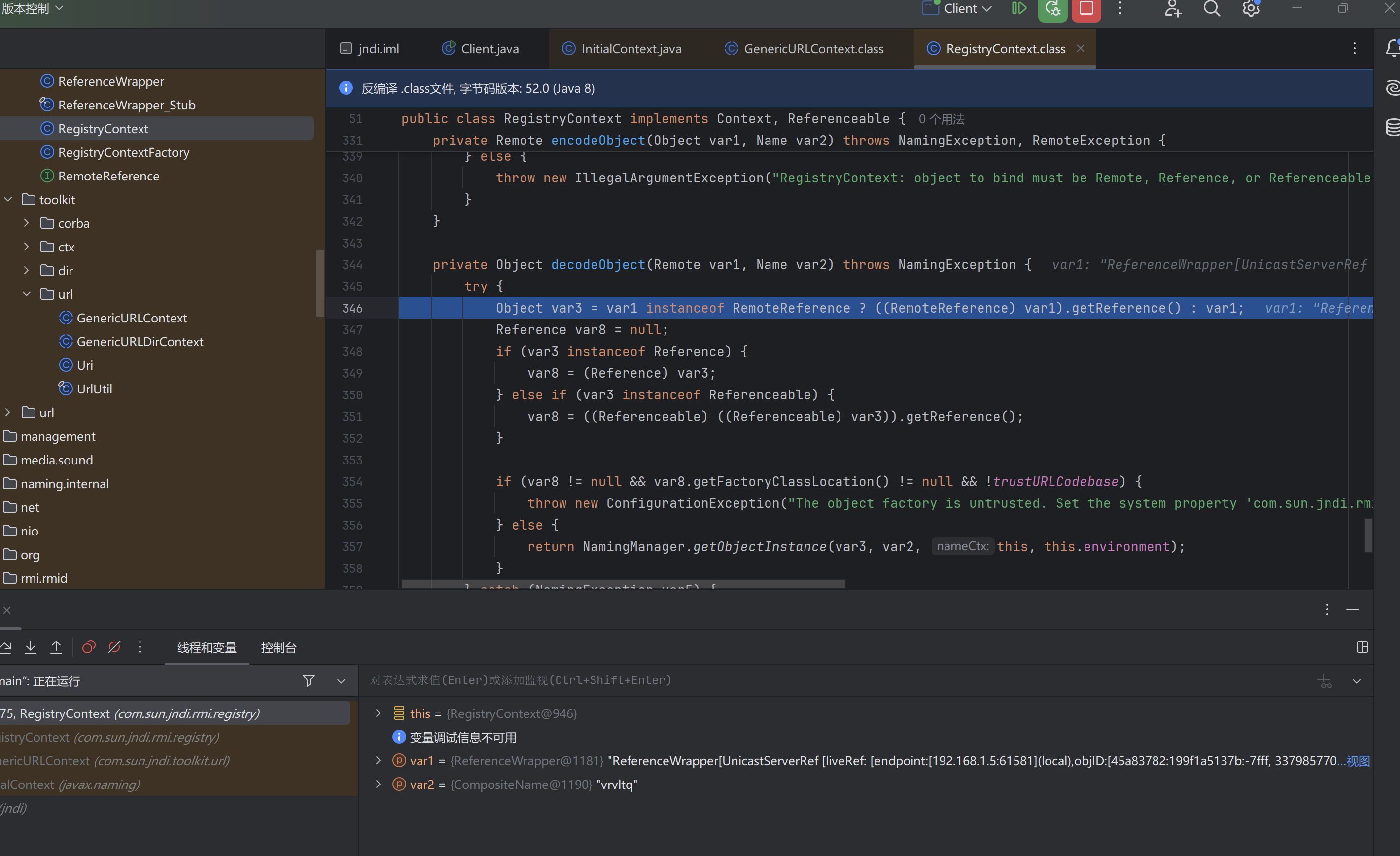The height and width of the screenshot is (856, 1400).
Task: Toggle Mute Breakpoints icon
Action: click(x=114, y=647)
